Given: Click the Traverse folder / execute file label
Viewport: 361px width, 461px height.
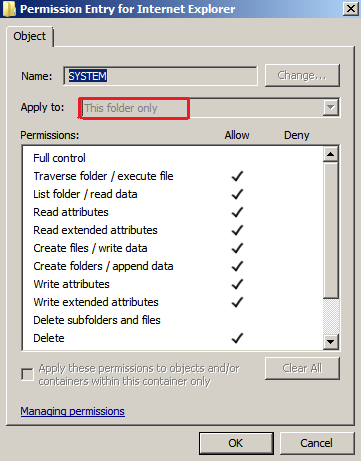Looking at the screenshot, I should point(103,176).
